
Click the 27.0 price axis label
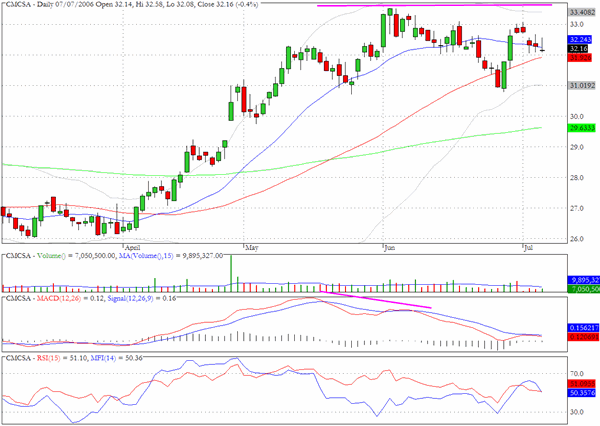coord(577,209)
